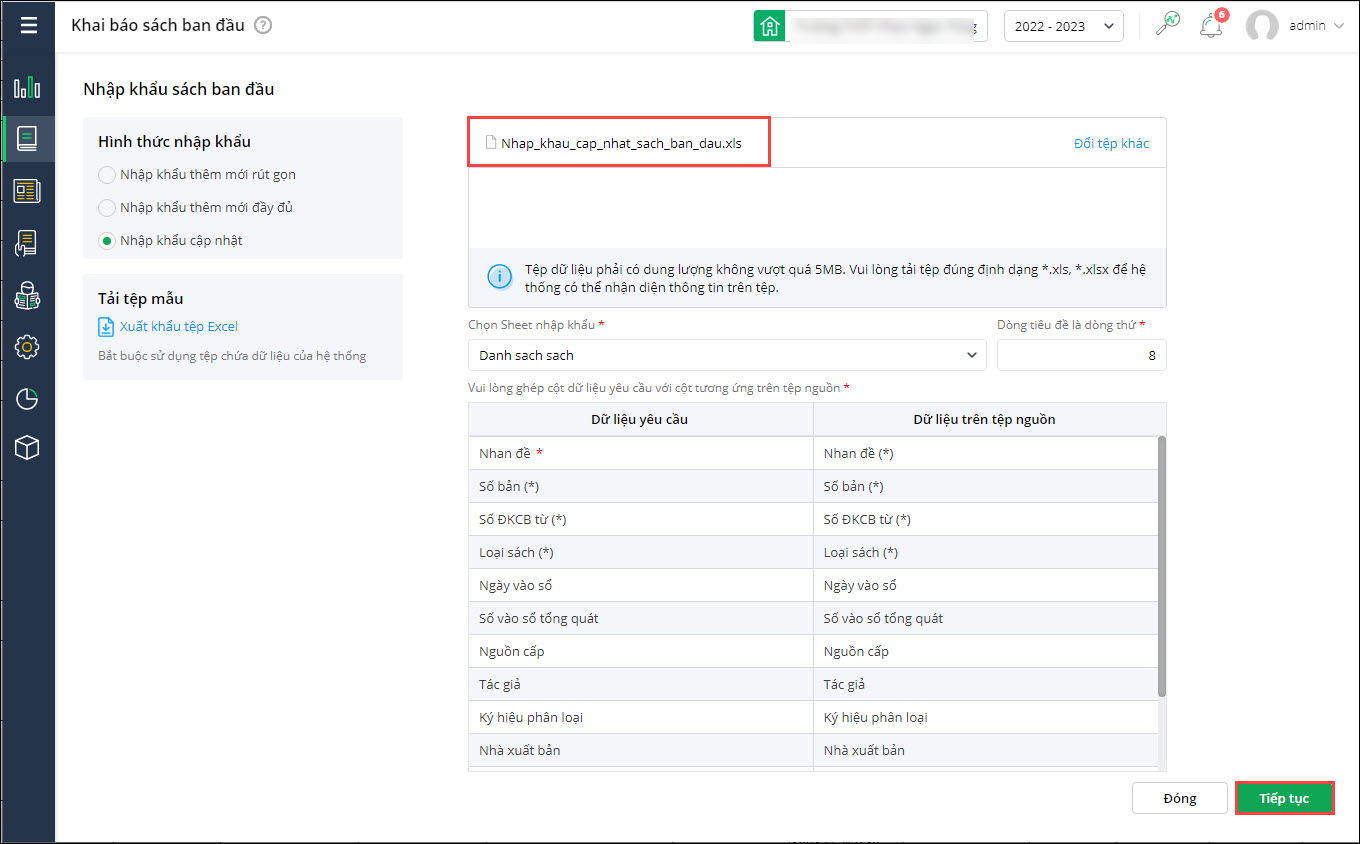Click the header row number input field
The height and width of the screenshot is (844, 1360).
pyautogui.click(x=1081, y=355)
